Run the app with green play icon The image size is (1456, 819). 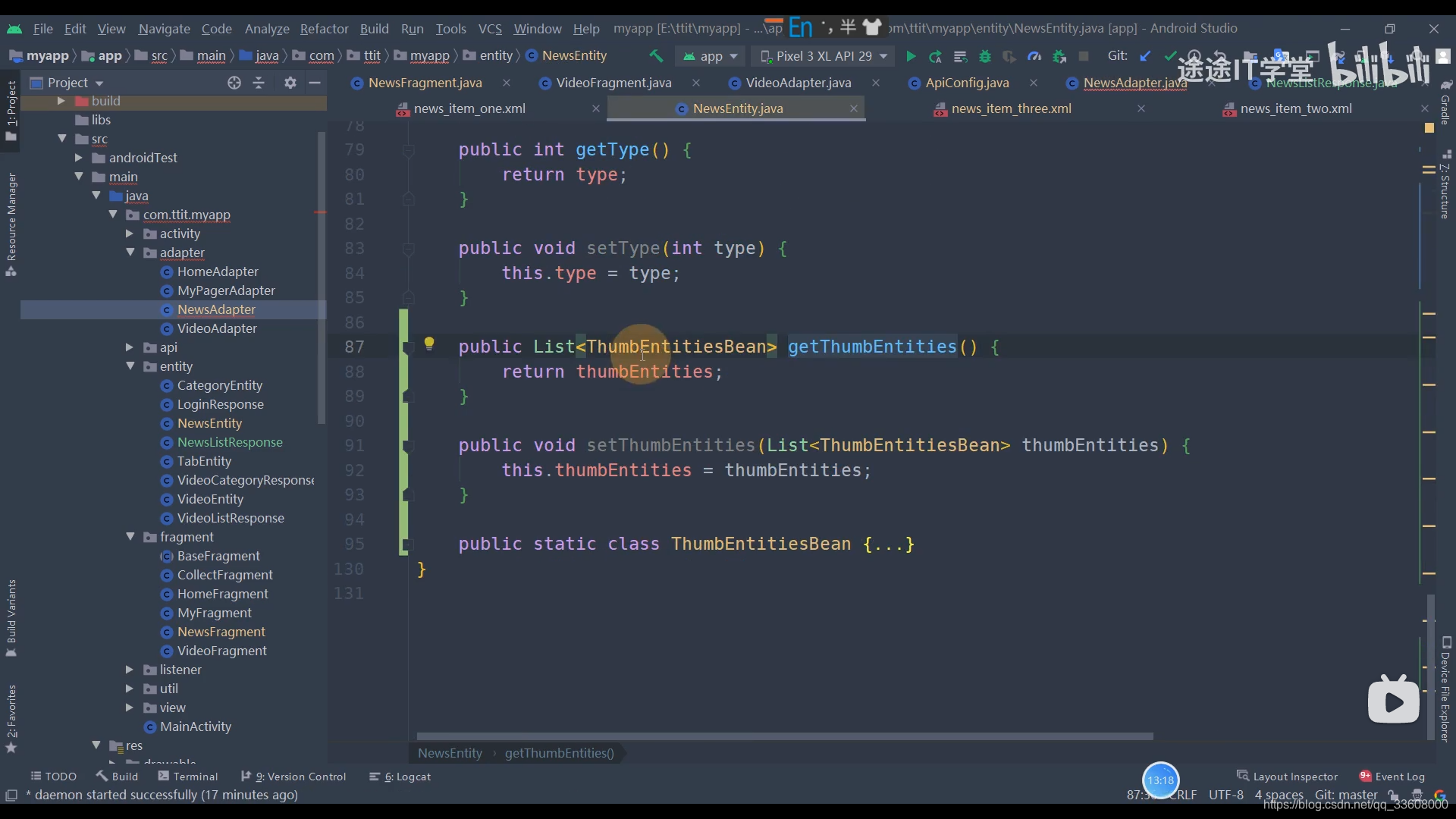(x=911, y=56)
